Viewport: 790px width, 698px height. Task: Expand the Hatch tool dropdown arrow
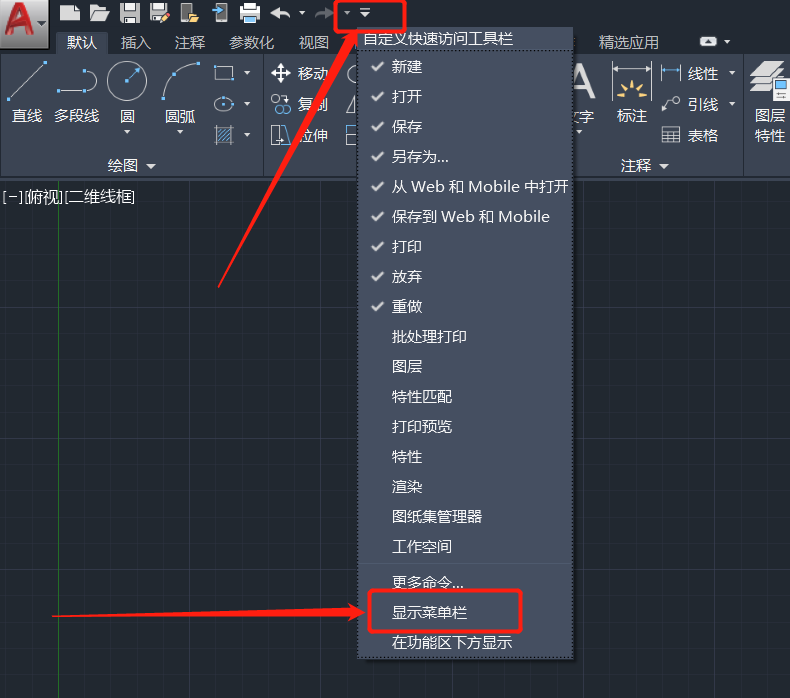coord(247,135)
